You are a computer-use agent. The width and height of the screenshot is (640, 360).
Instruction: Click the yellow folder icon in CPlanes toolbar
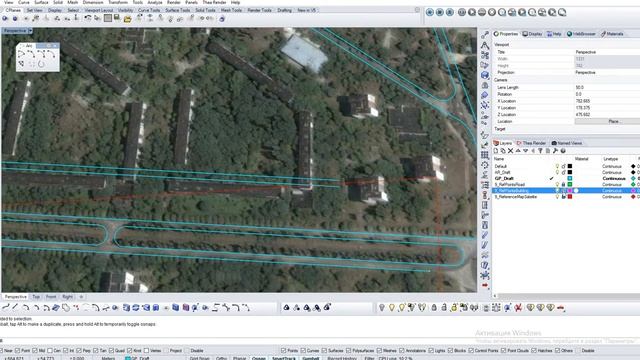tap(127, 19)
